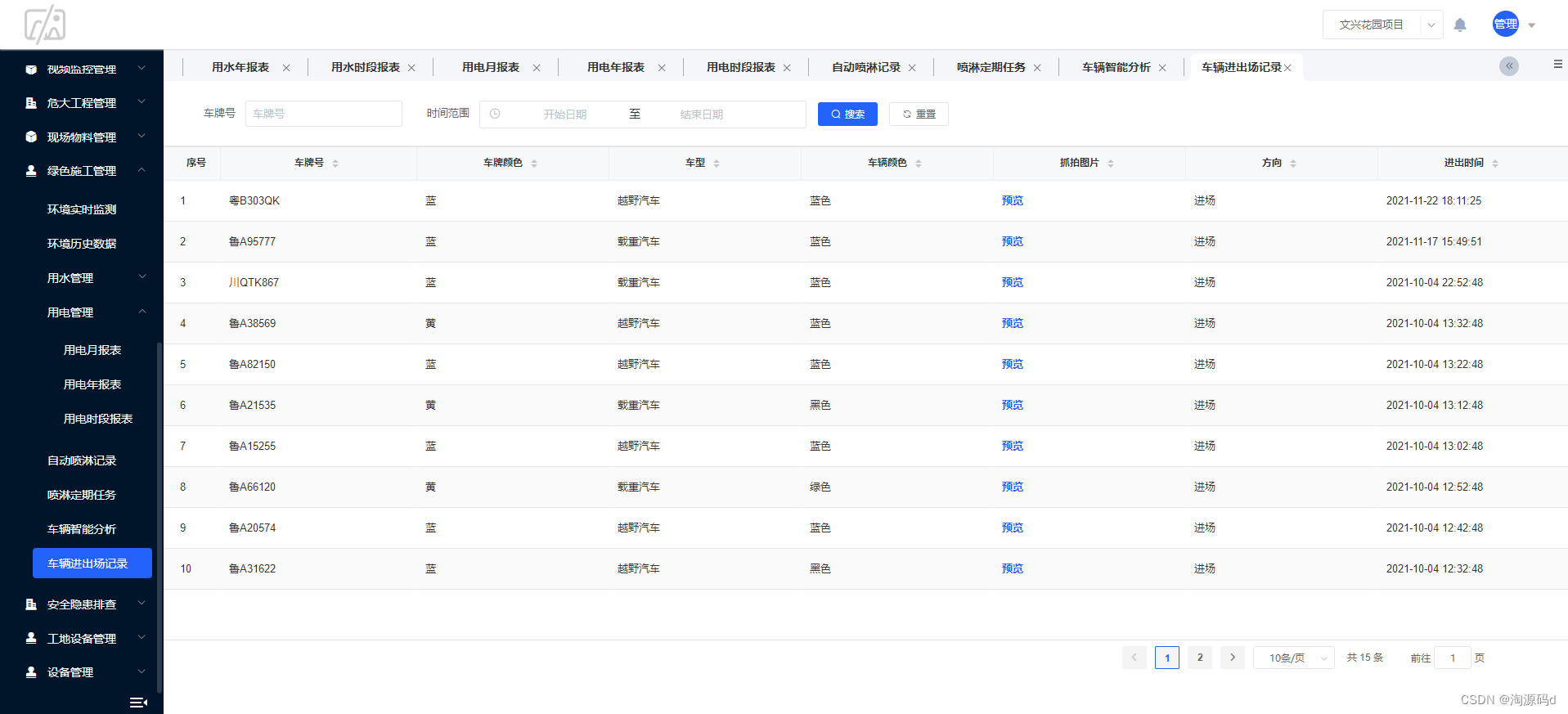1568x714 pixels.
Task: Expand the 用水管理 submenu
Action: [82, 278]
